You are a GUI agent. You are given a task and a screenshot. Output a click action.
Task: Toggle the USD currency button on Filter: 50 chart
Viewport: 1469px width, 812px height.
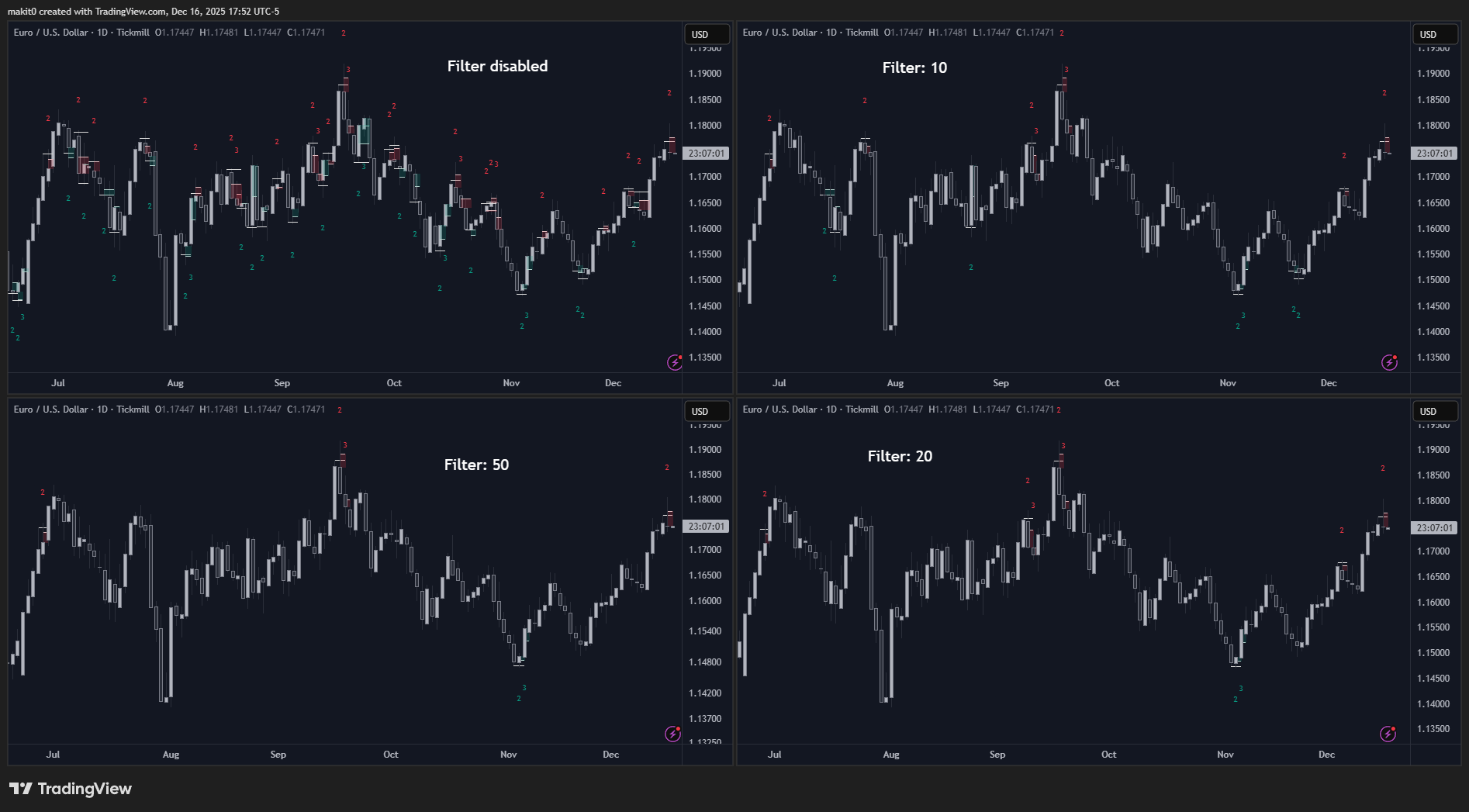click(705, 411)
